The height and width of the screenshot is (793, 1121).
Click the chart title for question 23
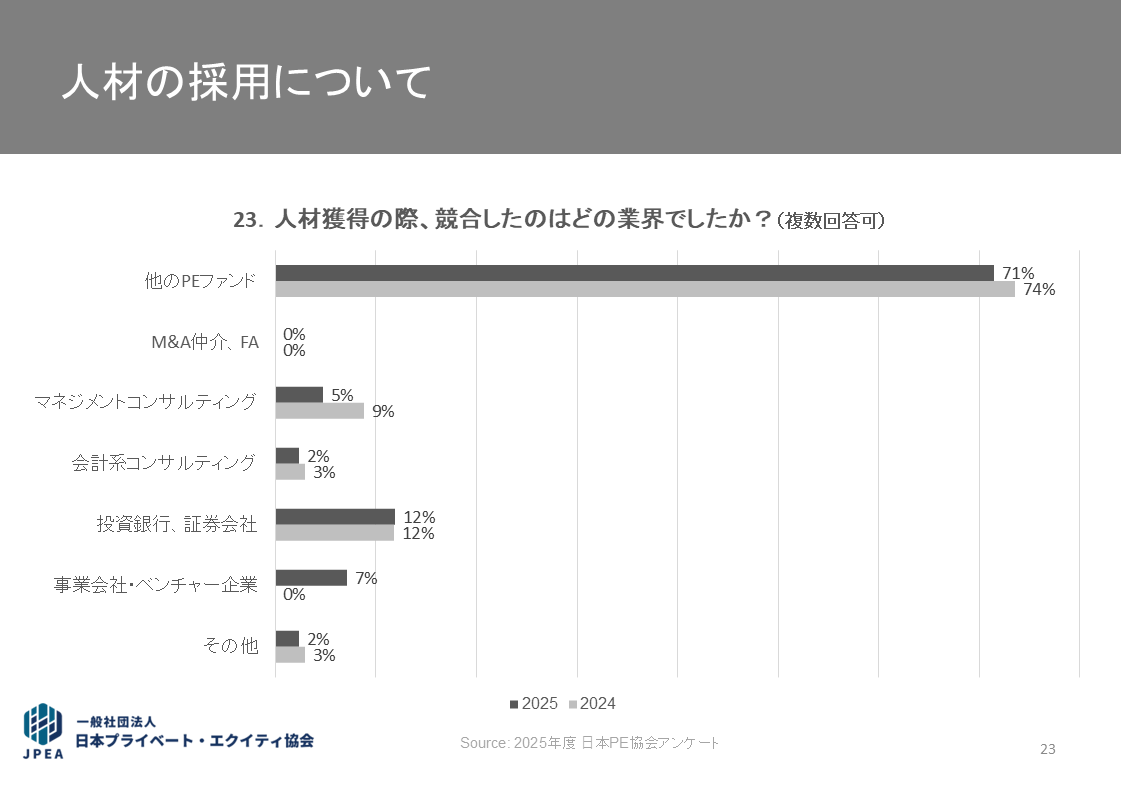click(559, 220)
